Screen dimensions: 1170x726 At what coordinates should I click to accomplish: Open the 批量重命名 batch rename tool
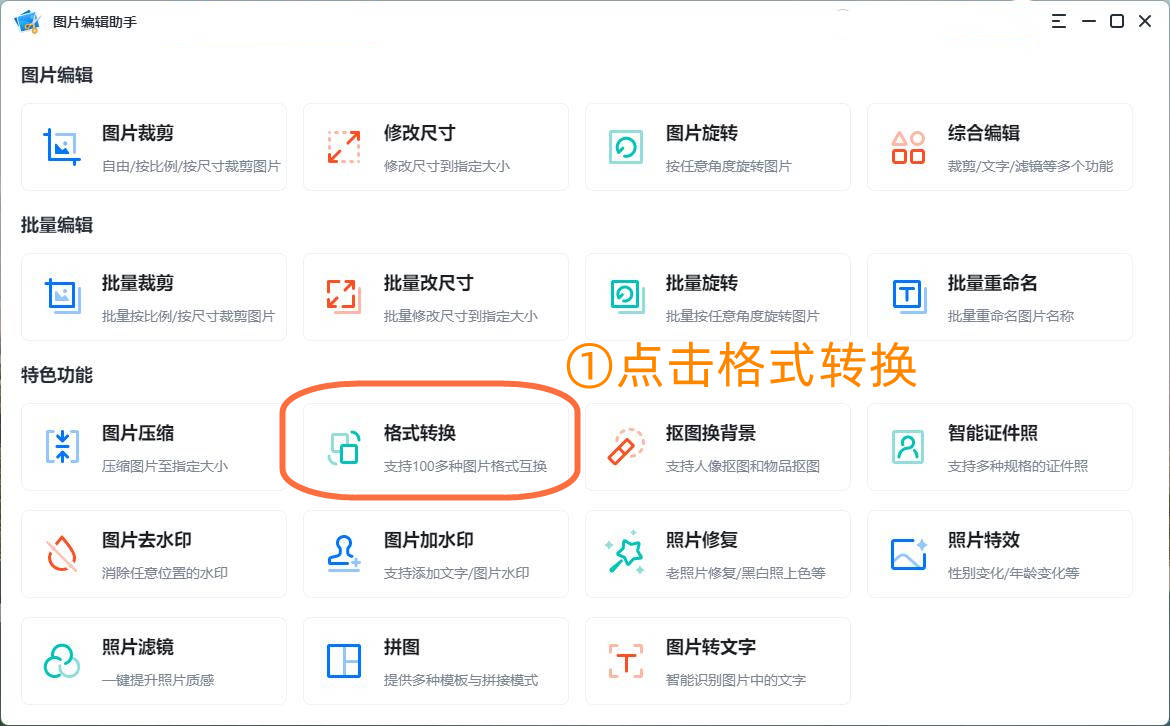(x=1000, y=296)
